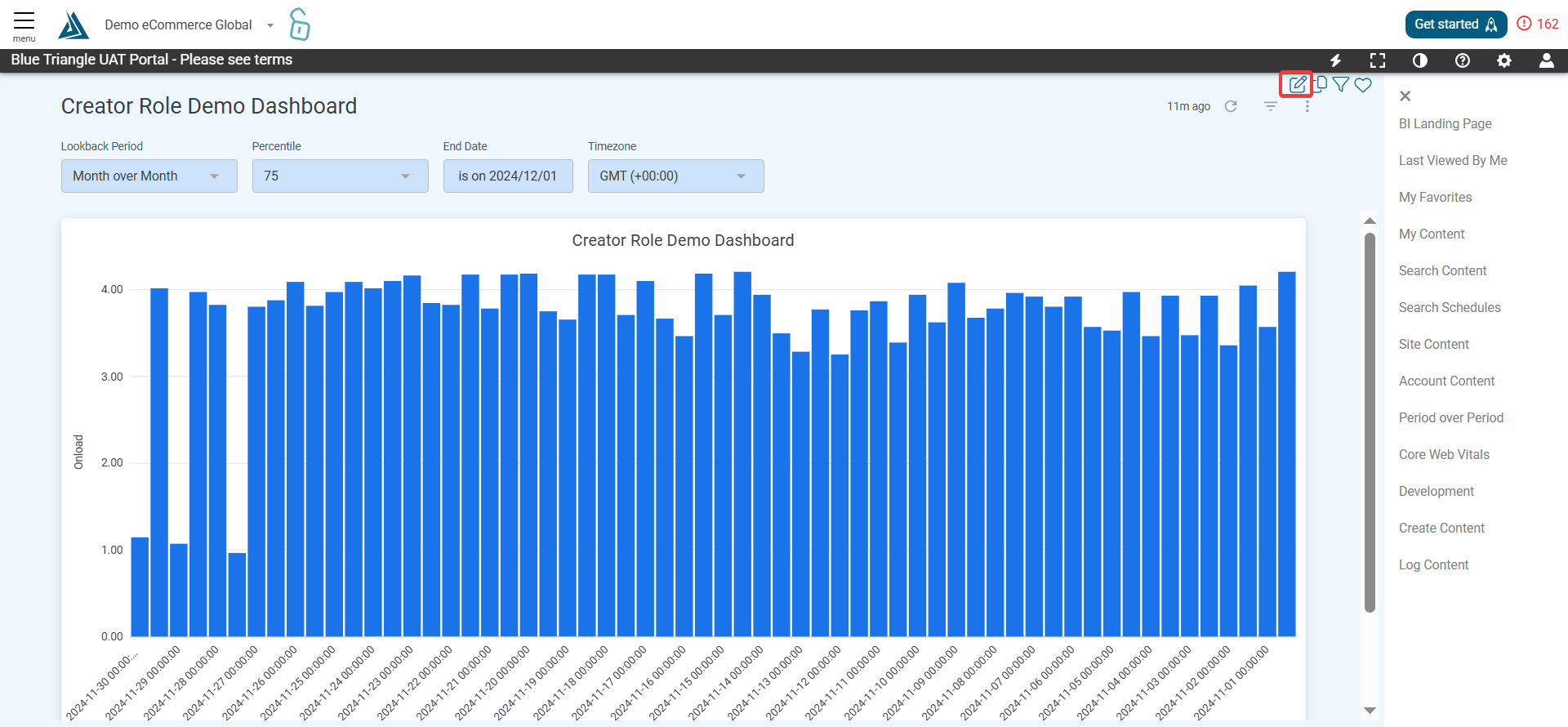Image resolution: width=1568 pixels, height=727 pixels.
Task: Open the help question mark icon
Action: [1463, 60]
